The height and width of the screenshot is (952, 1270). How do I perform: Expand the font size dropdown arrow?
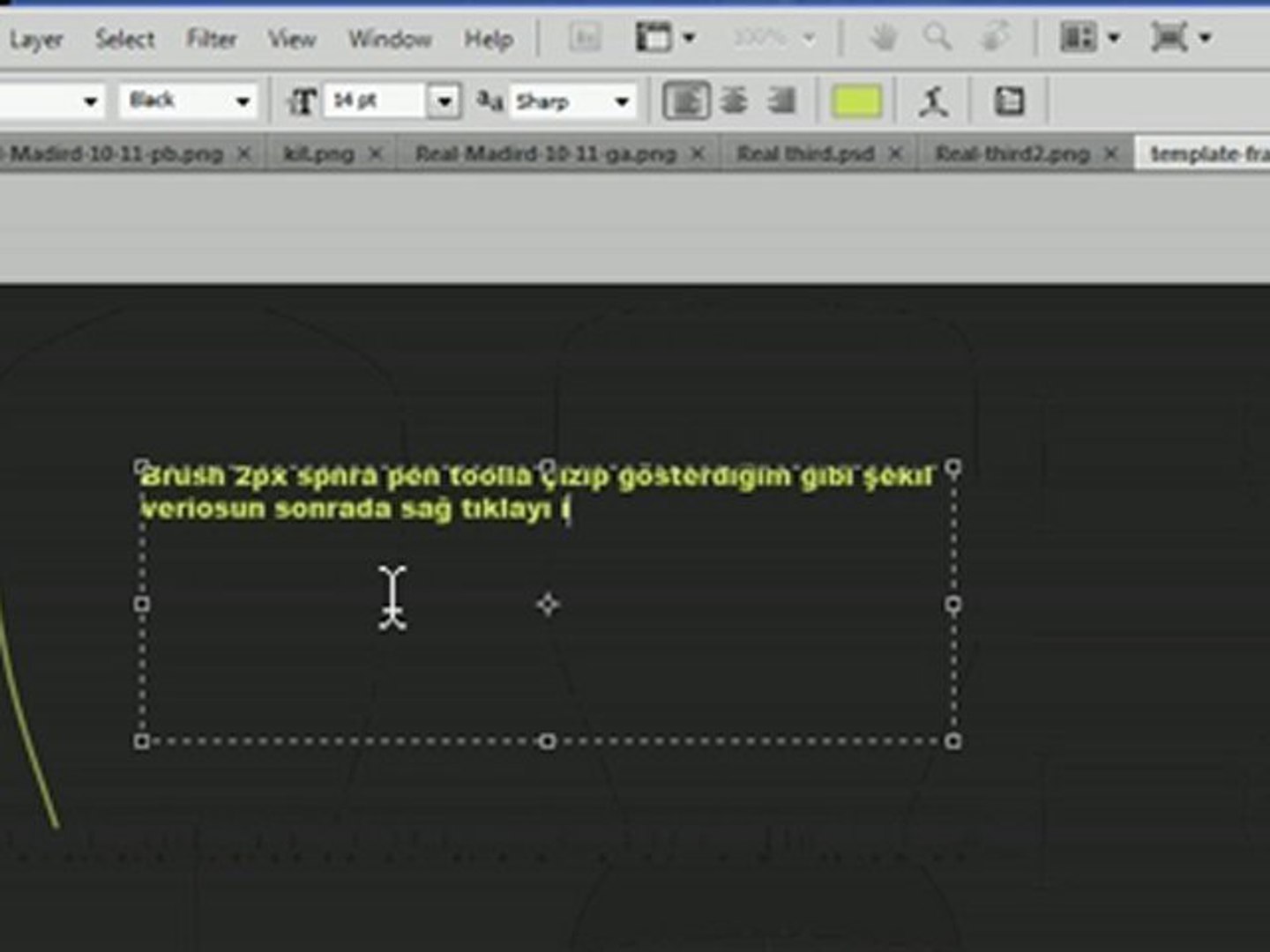click(x=444, y=101)
